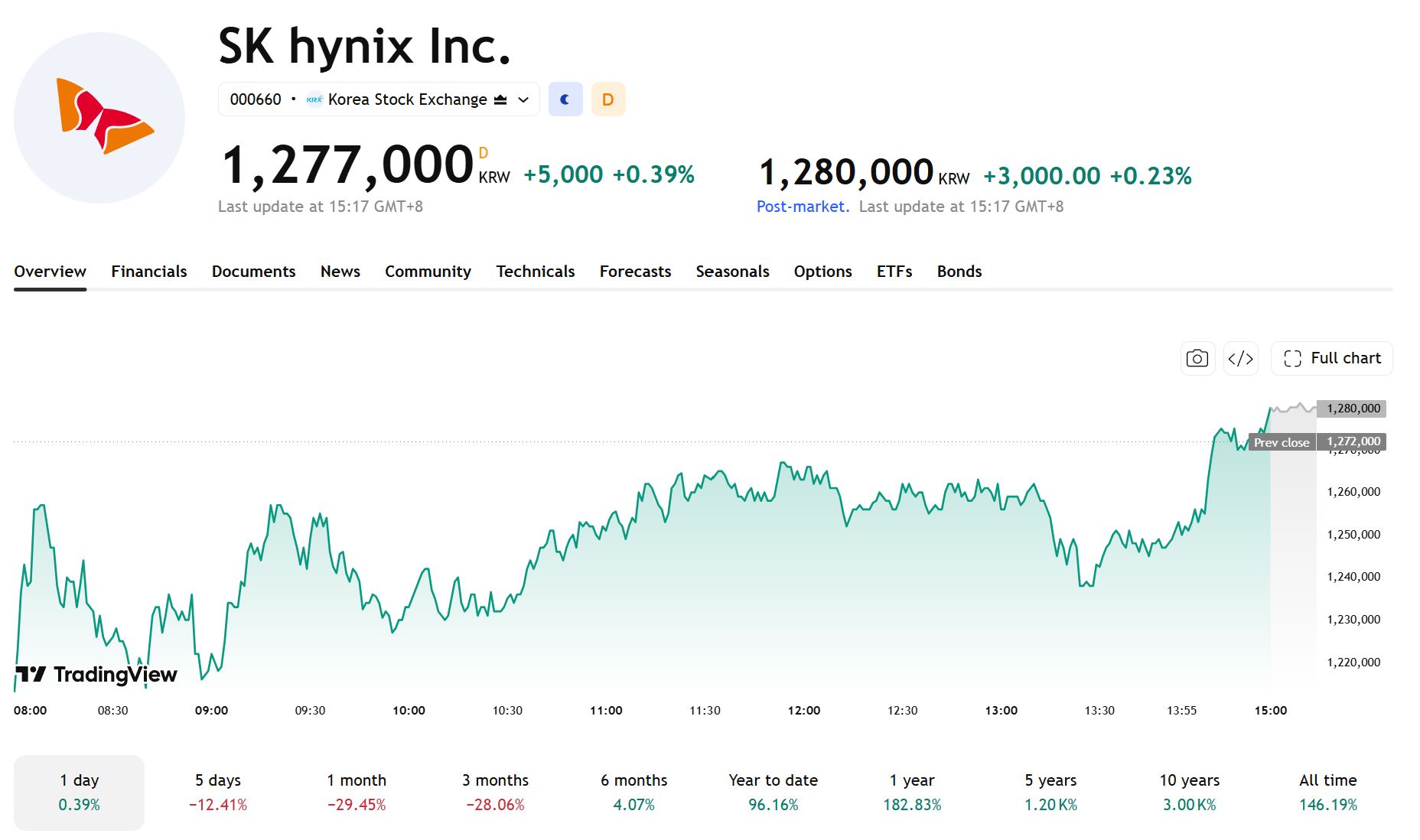Select the 5 days range
Image resolution: width=1420 pixels, height=840 pixels.
[x=218, y=793]
